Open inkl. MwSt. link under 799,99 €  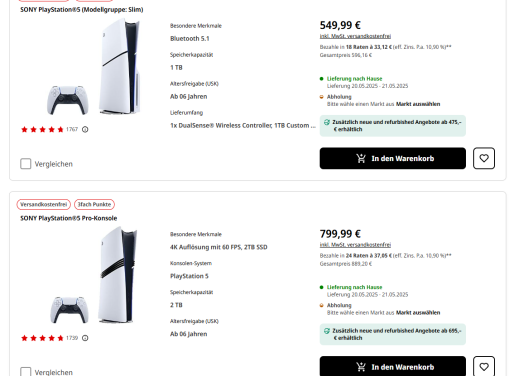[x=355, y=245]
